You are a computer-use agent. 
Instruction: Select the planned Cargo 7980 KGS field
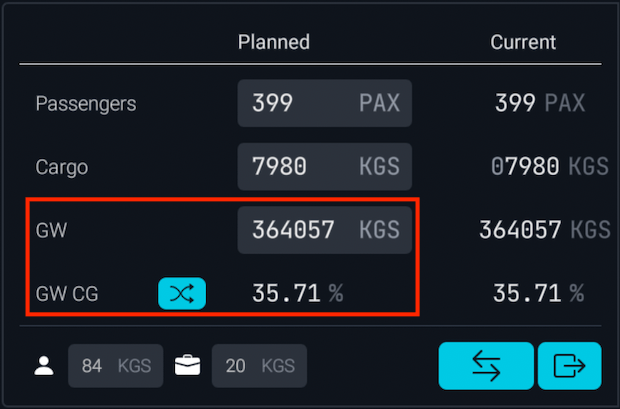pyautogui.click(x=324, y=166)
